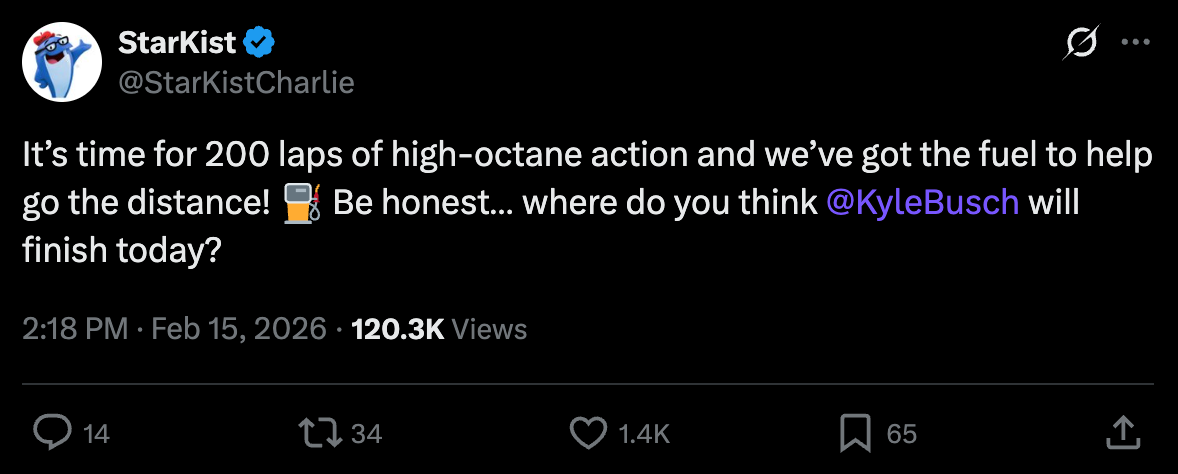This screenshot has height=474, width=1178.
Task: Click the reply count of 14
Action: tap(96, 433)
